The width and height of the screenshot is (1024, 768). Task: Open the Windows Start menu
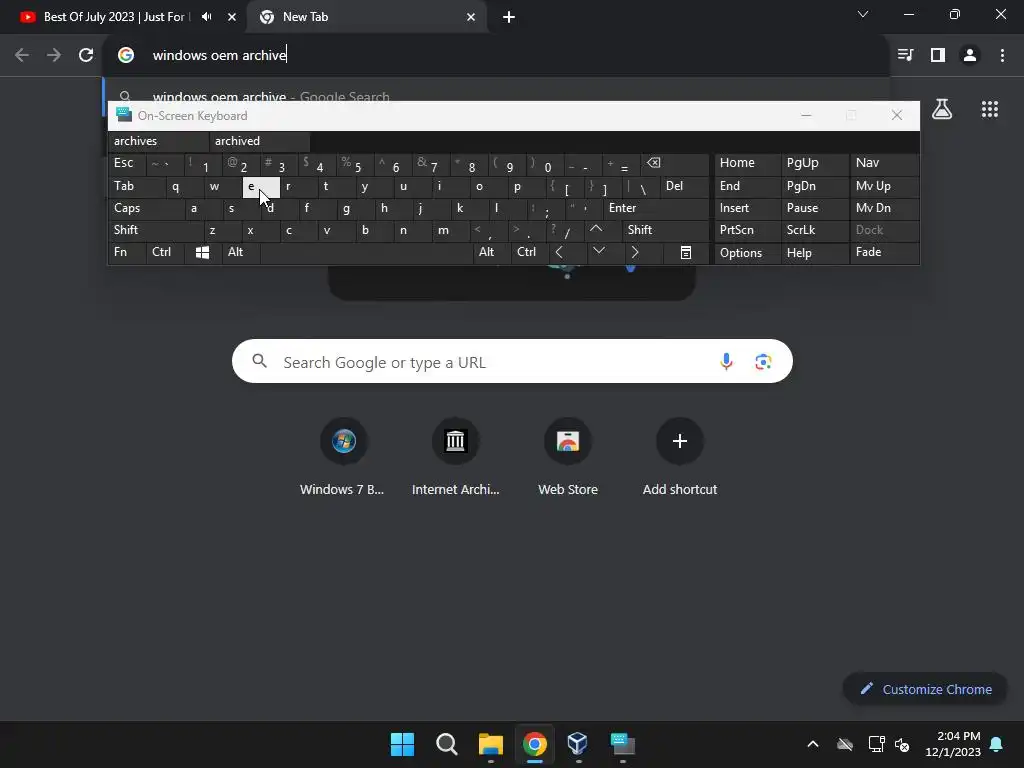click(x=402, y=744)
